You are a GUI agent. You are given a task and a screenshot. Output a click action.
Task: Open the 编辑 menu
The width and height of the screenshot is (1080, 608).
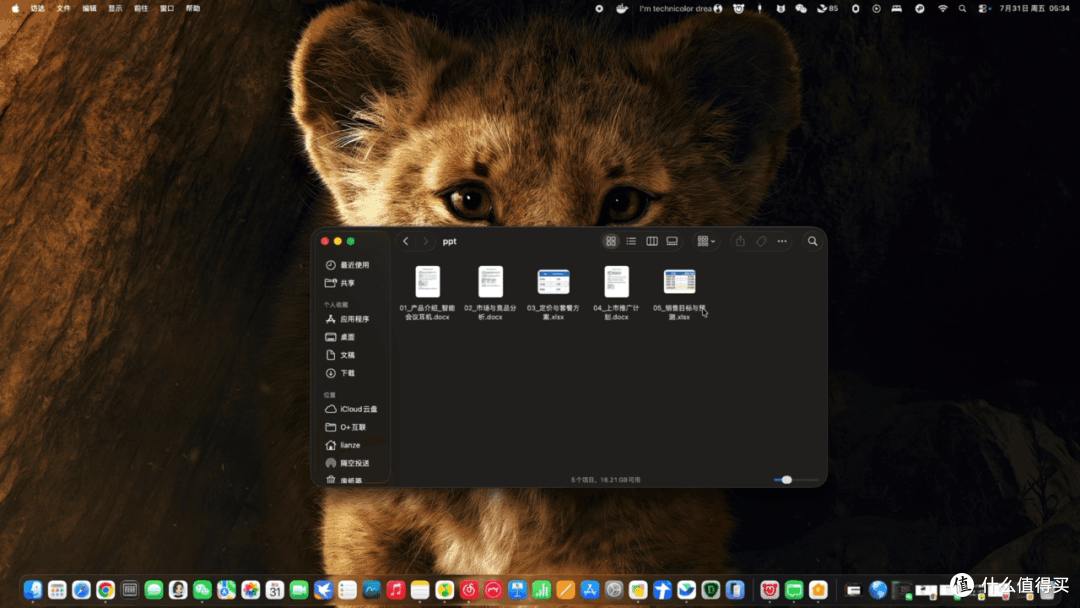pyautogui.click(x=90, y=8)
